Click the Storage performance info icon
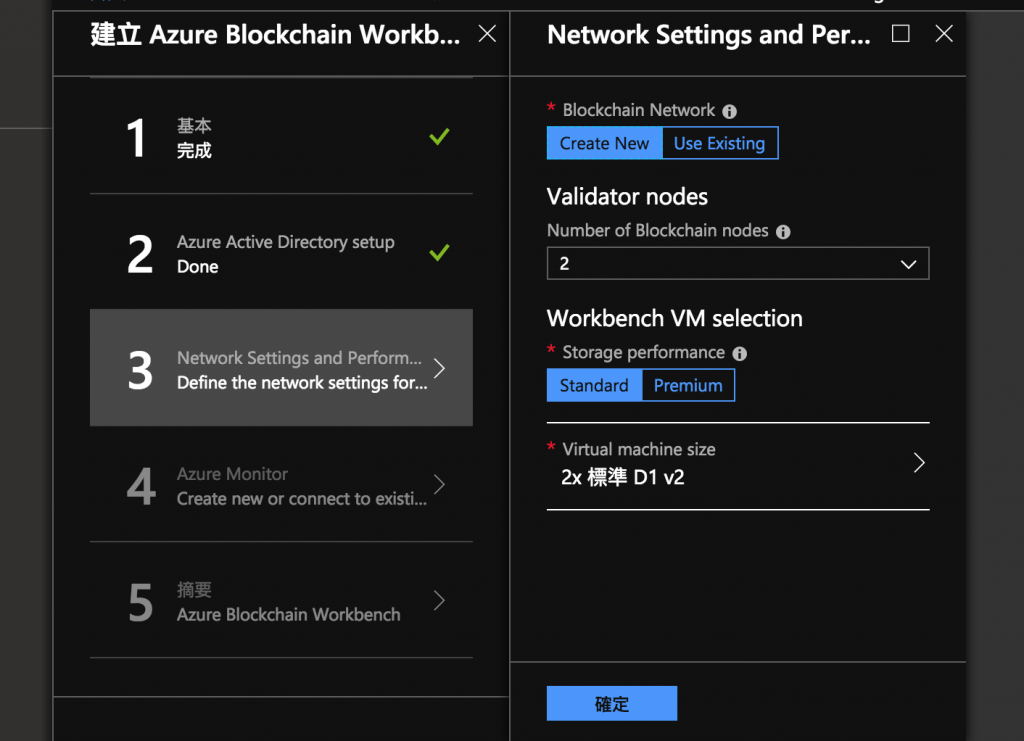 tap(740, 354)
